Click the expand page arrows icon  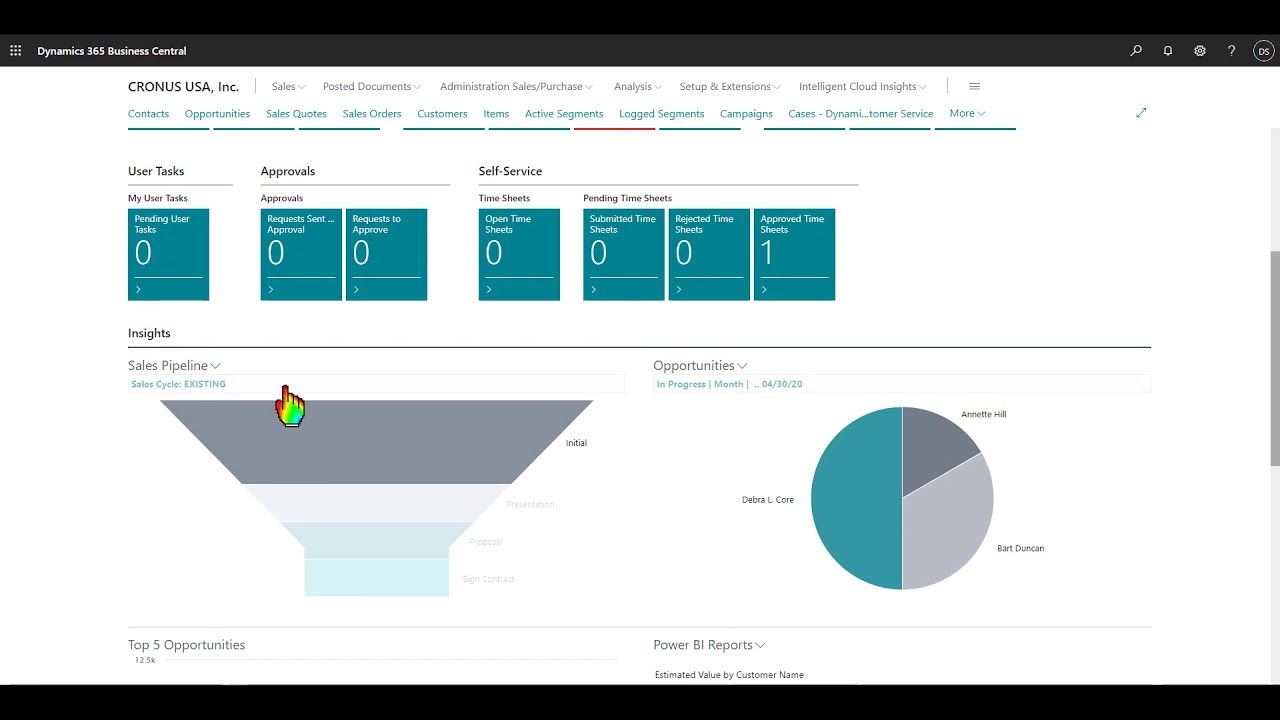tap(1141, 113)
